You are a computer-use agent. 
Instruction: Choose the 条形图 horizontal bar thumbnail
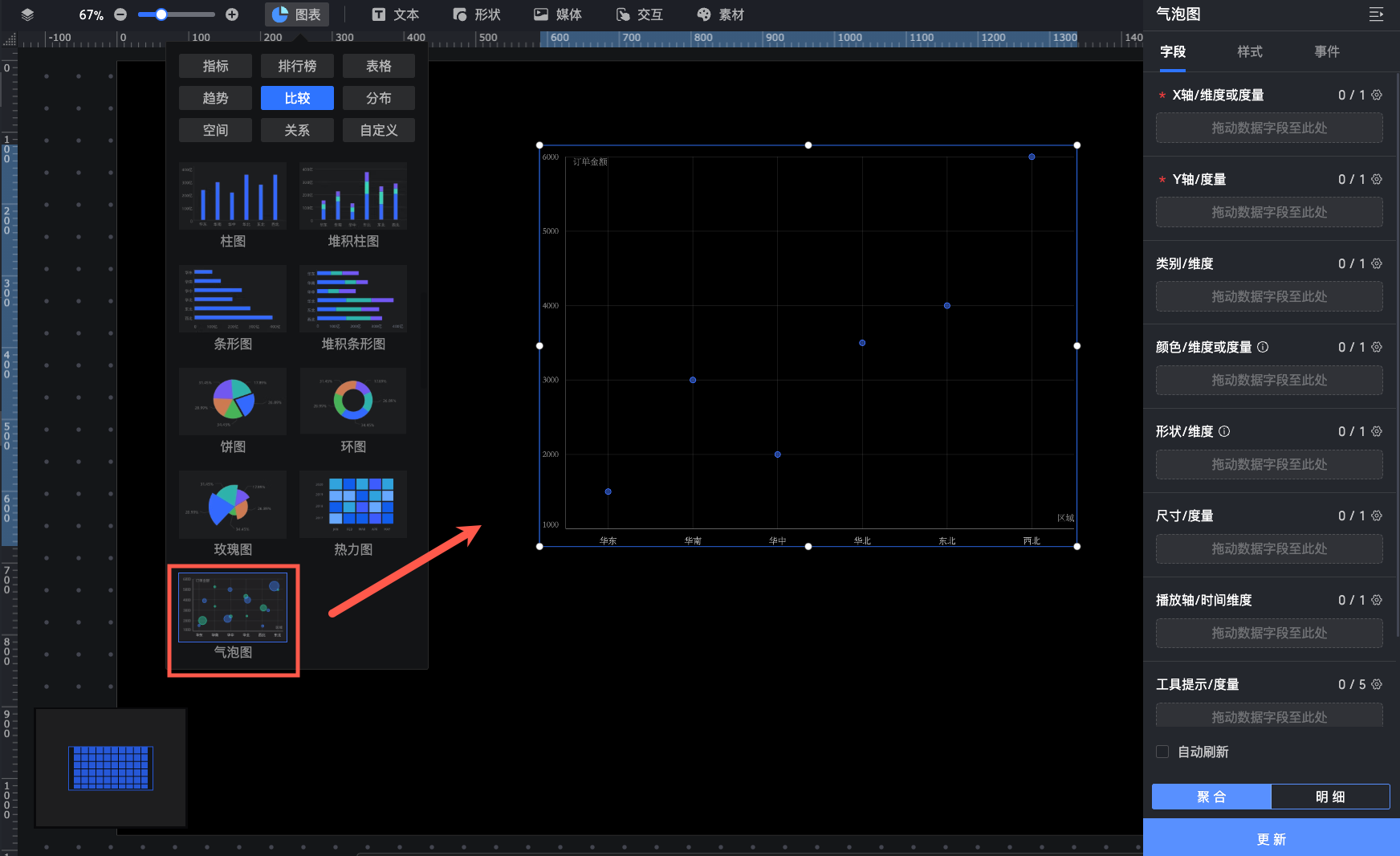pyautogui.click(x=233, y=299)
